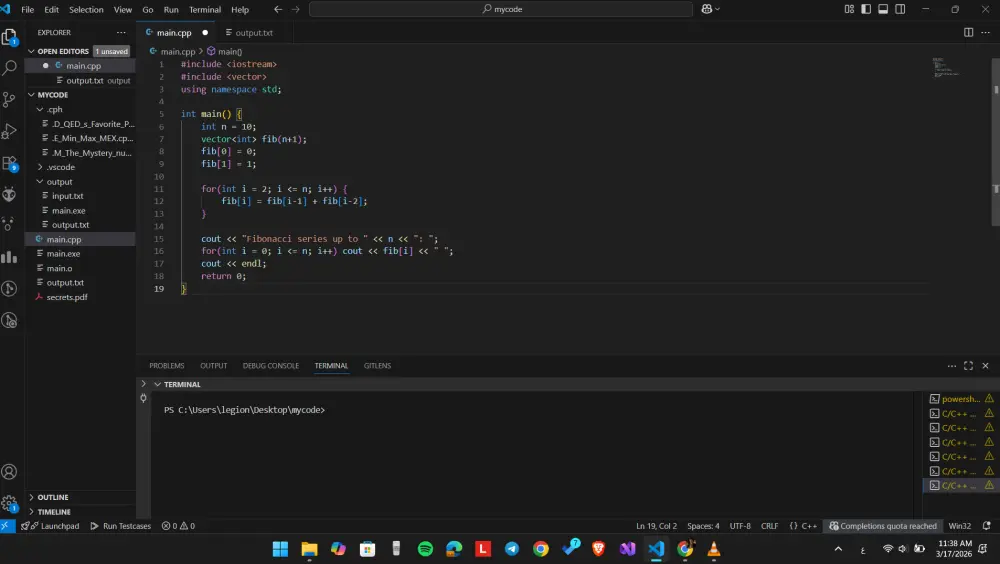Screen dimensions: 1000x564
Task: Open File Explorer from taskbar
Action: click(309, 549)
